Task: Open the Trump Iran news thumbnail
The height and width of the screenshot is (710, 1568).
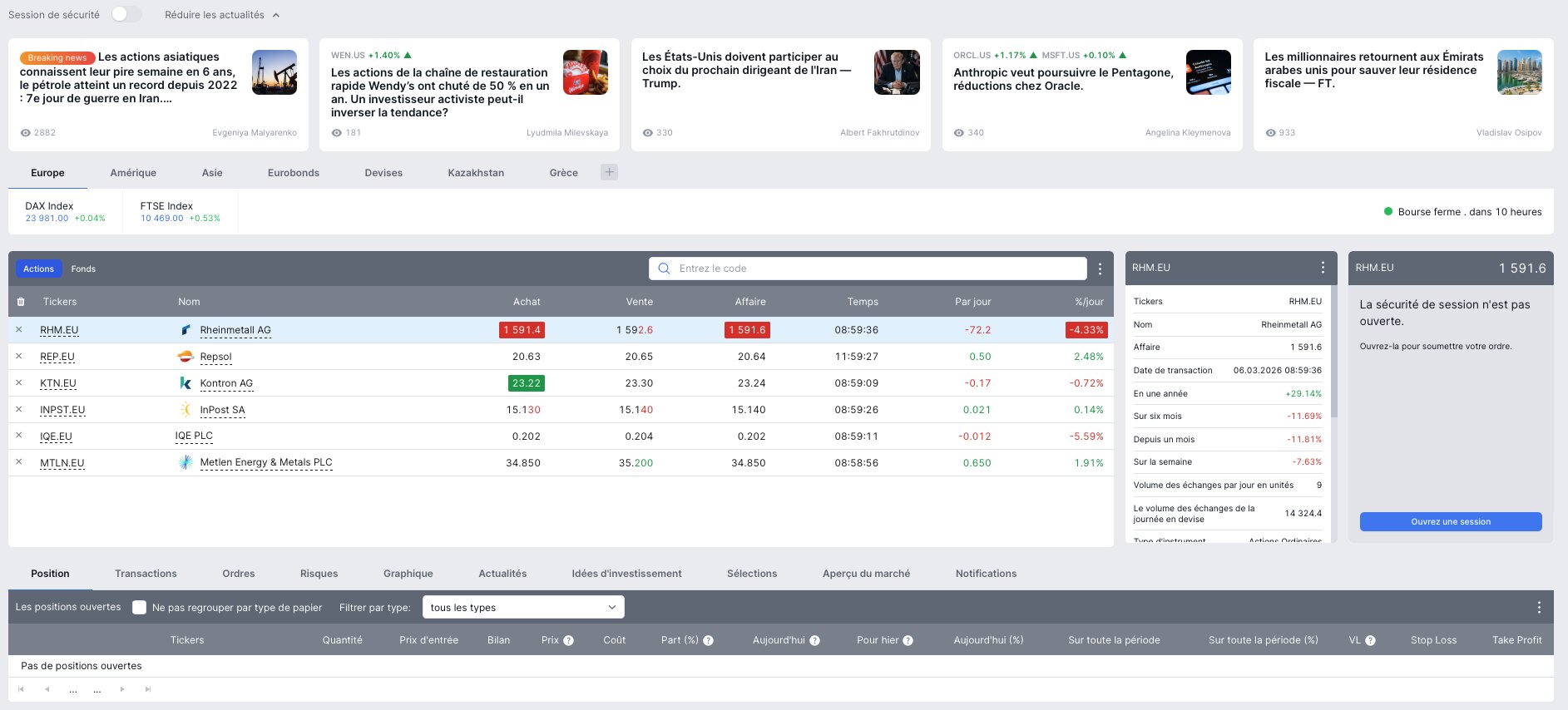Action: pyautogui.click(x=897, y=72)
